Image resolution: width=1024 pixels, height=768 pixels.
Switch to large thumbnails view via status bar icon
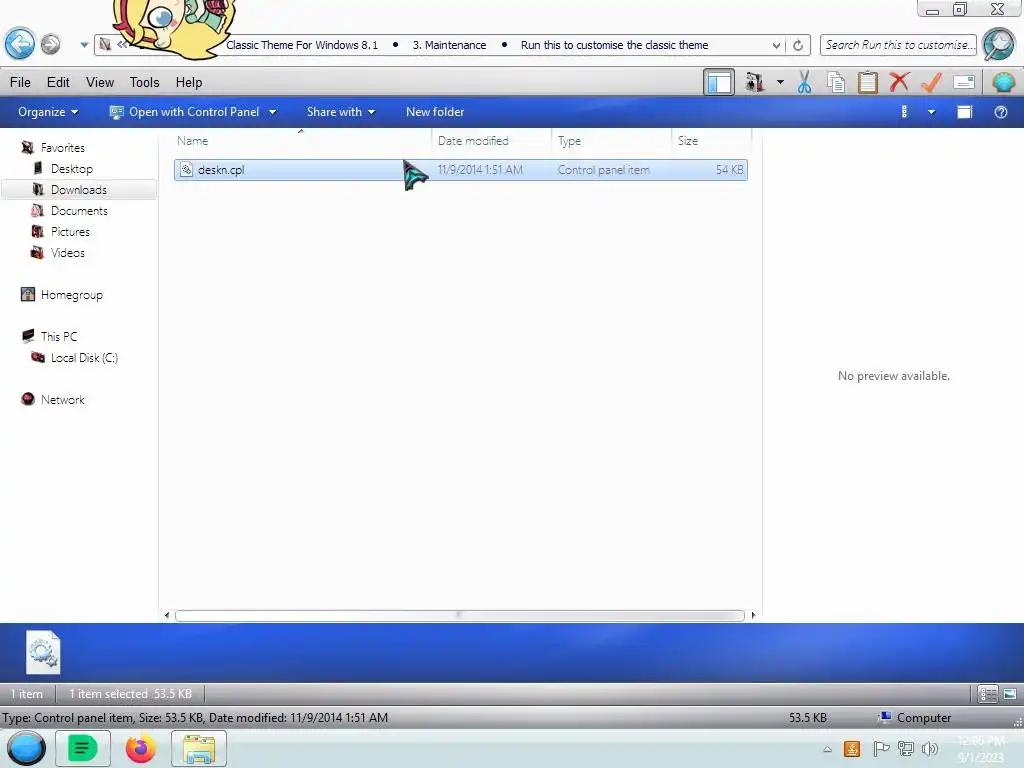click(1010, 694)
